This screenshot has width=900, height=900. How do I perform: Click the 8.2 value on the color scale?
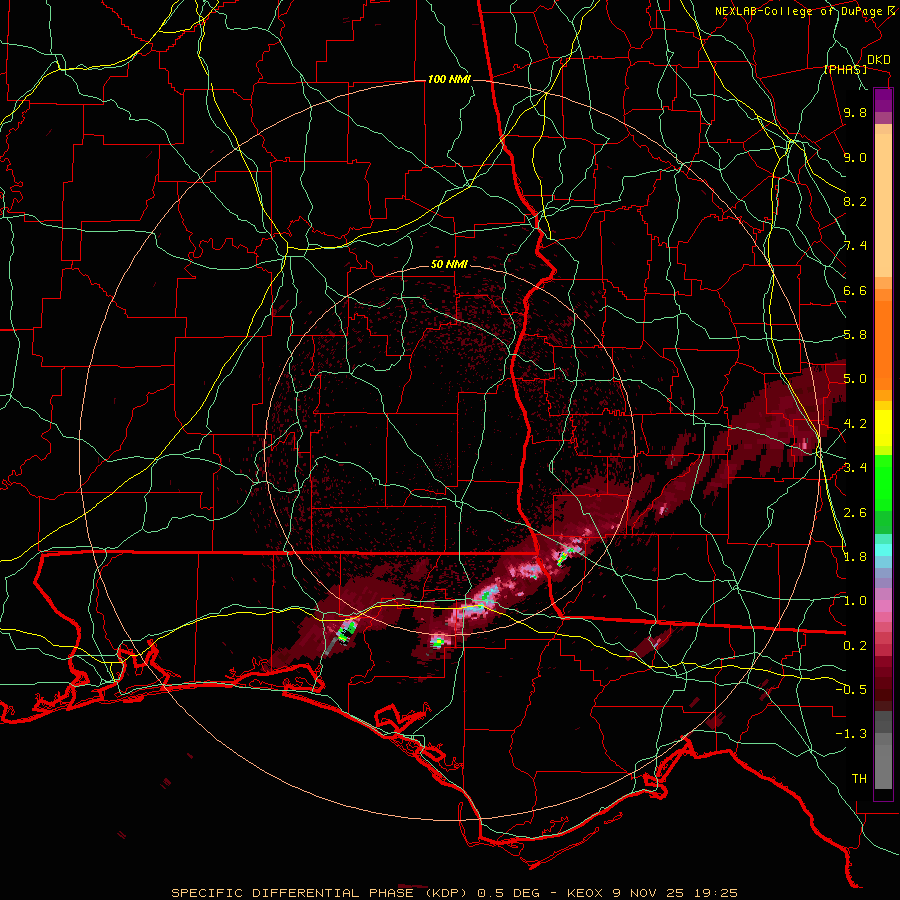(x=855, y=201)
